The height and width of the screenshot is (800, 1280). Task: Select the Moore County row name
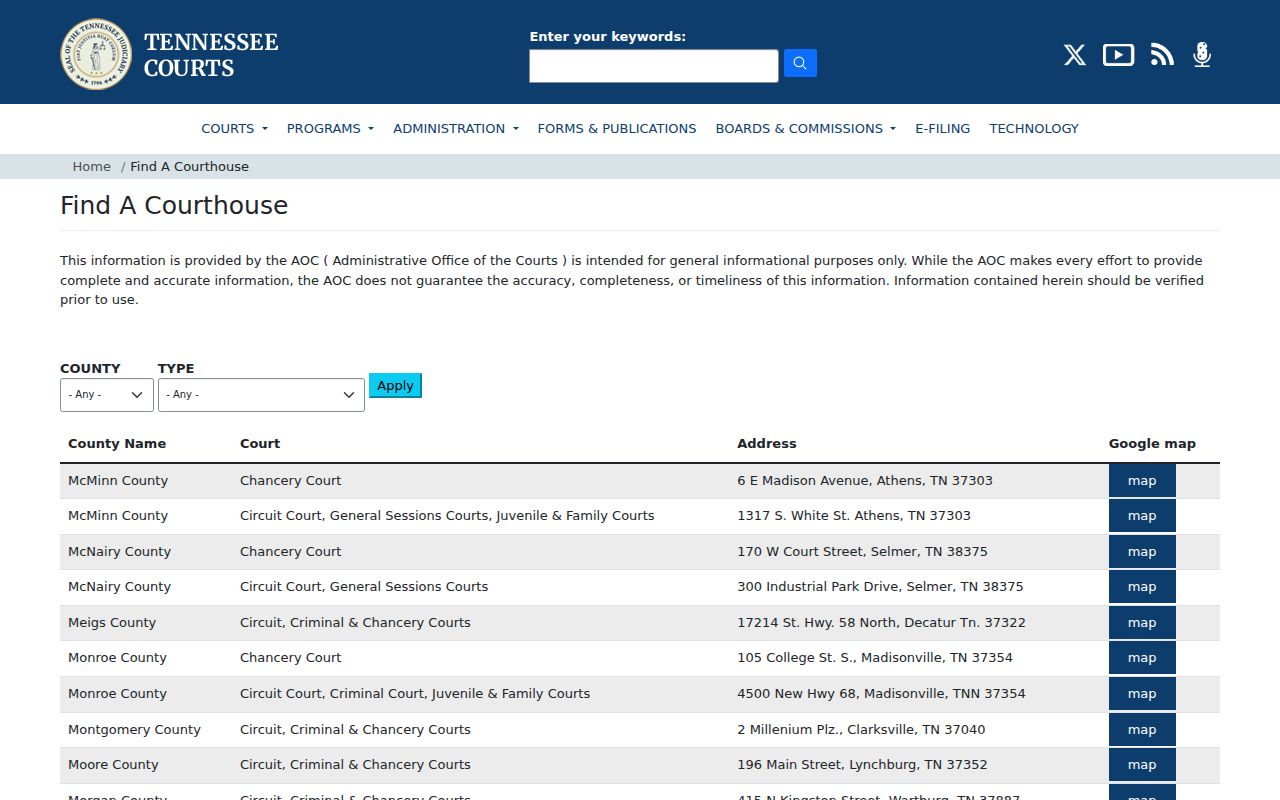pyautogui.click(x=113, y=765)
